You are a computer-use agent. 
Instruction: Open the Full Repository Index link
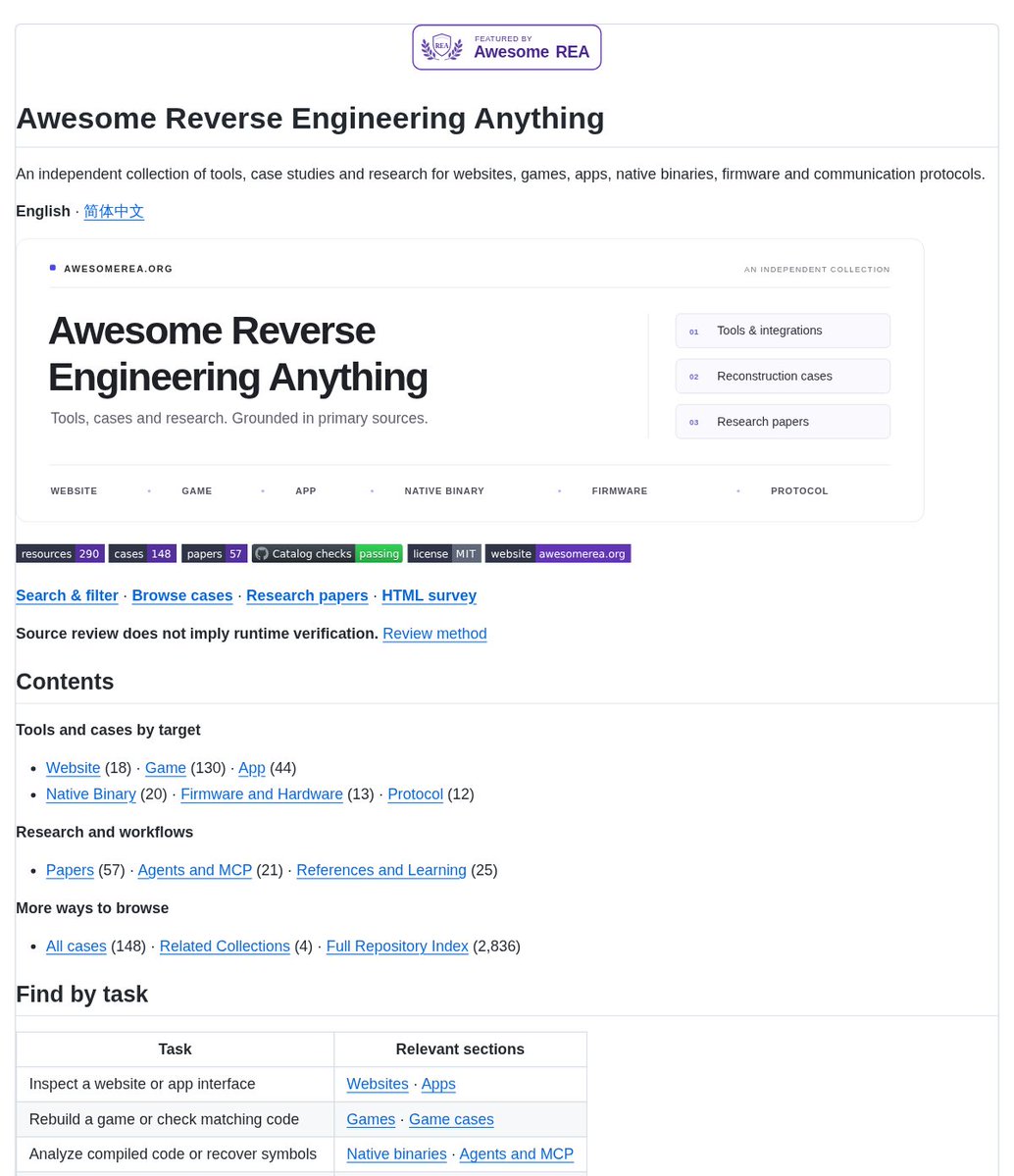397,946
